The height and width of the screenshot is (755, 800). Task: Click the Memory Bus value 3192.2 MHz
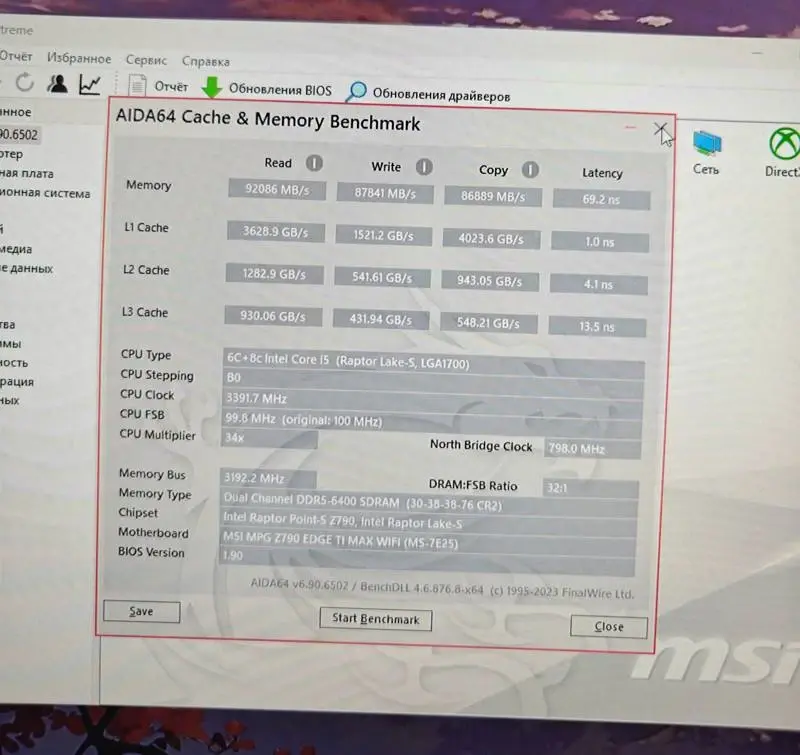268,479
